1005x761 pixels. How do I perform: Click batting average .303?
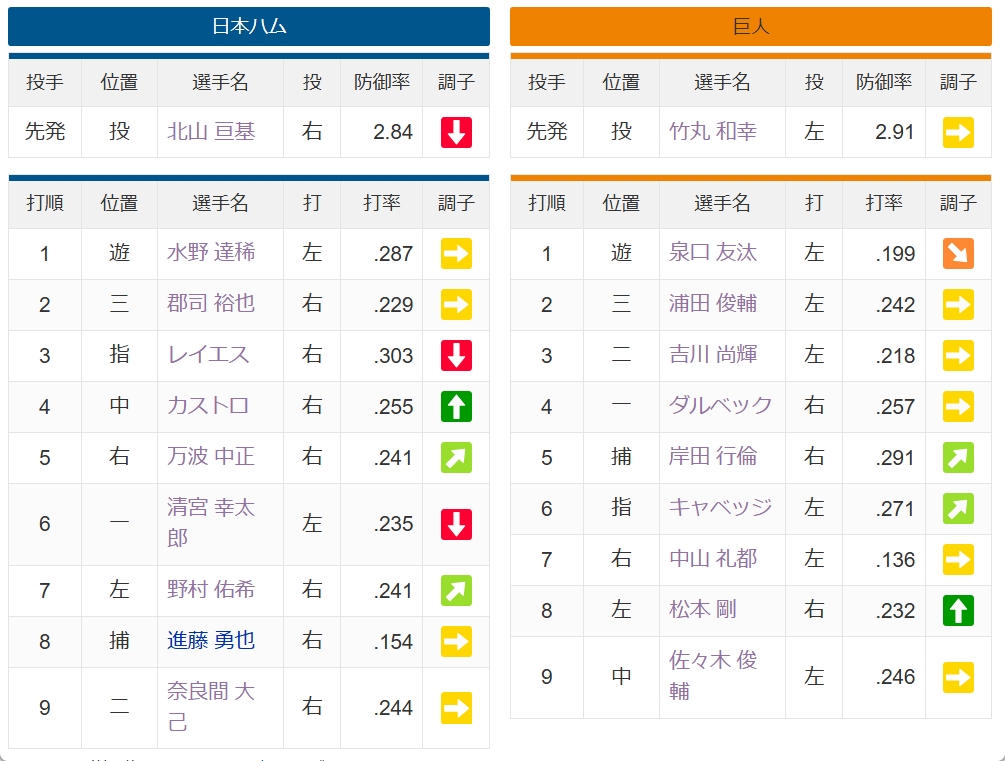point(394,356)
